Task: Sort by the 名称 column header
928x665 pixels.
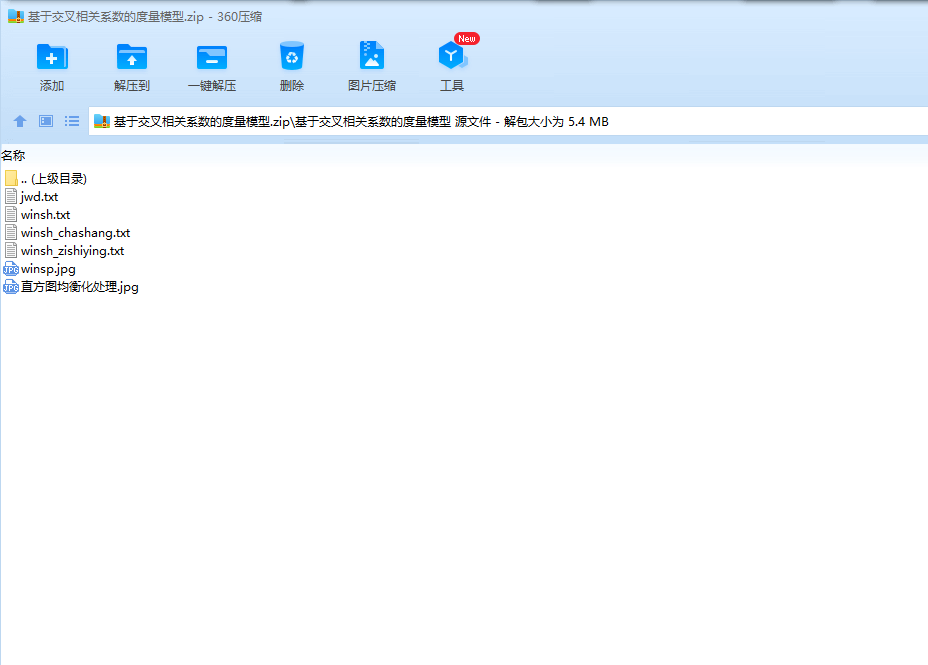Action: coord(13,156)
